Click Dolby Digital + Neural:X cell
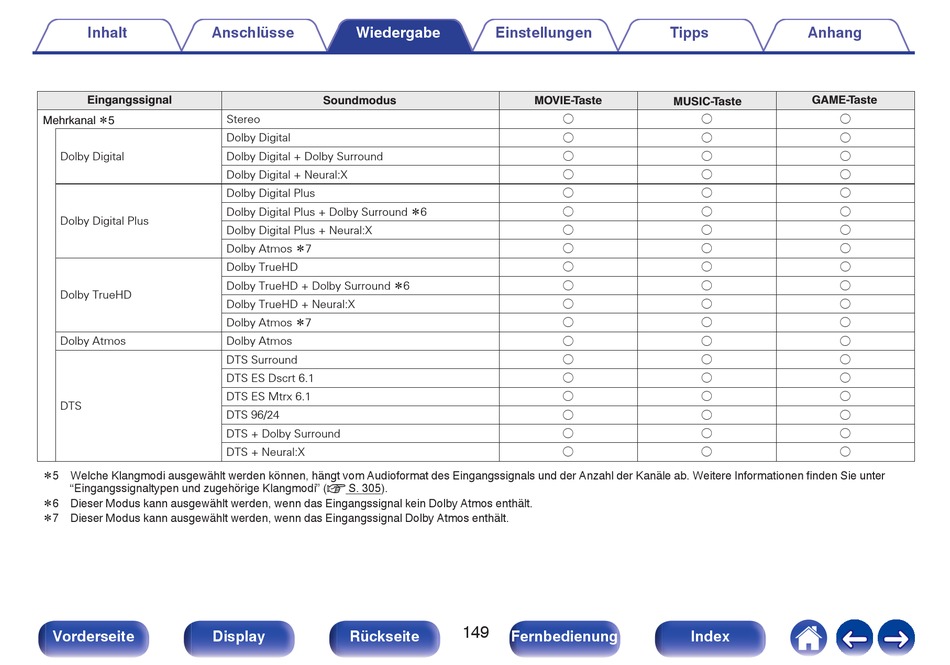This screenshot has width=950, height=665. point(360,174)
